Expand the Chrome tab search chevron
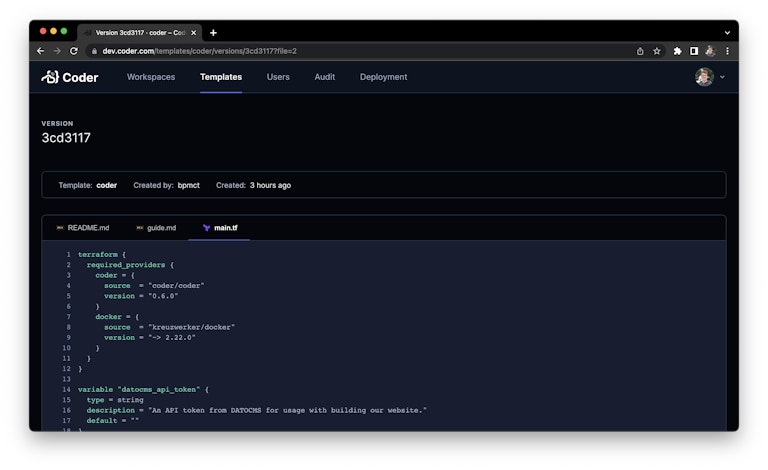This screenshot has width=768, height=470. [x=727, y=32]
